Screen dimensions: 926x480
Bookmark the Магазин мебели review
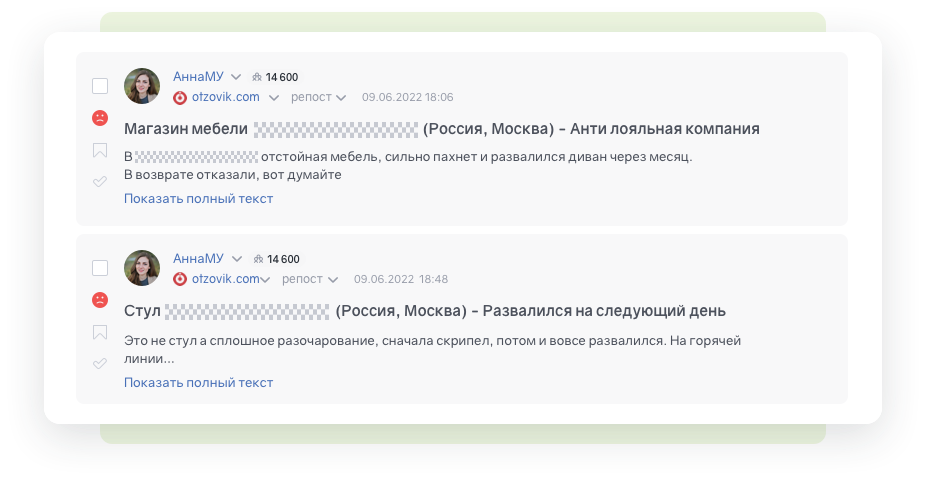[x=100, y=151]
